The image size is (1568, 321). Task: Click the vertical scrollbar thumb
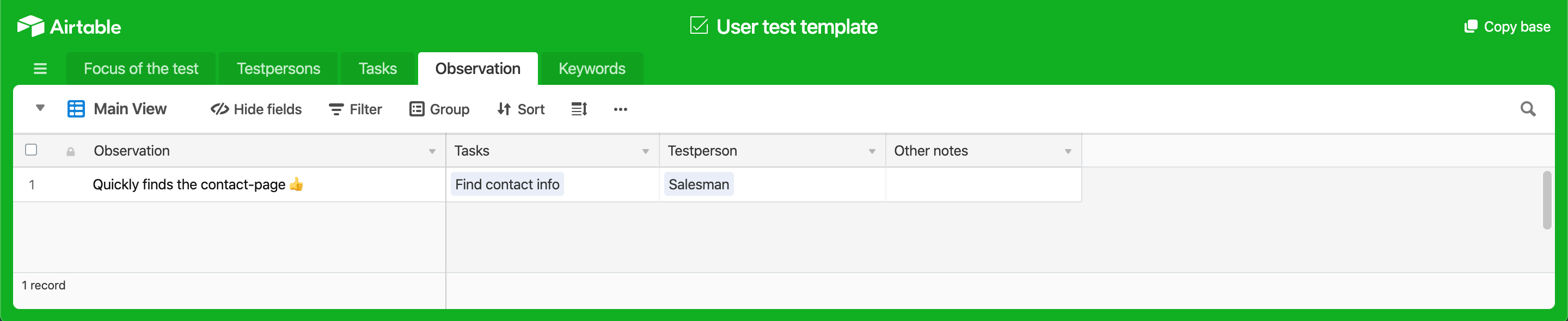pyautogui.click(x=1547, y=201)
